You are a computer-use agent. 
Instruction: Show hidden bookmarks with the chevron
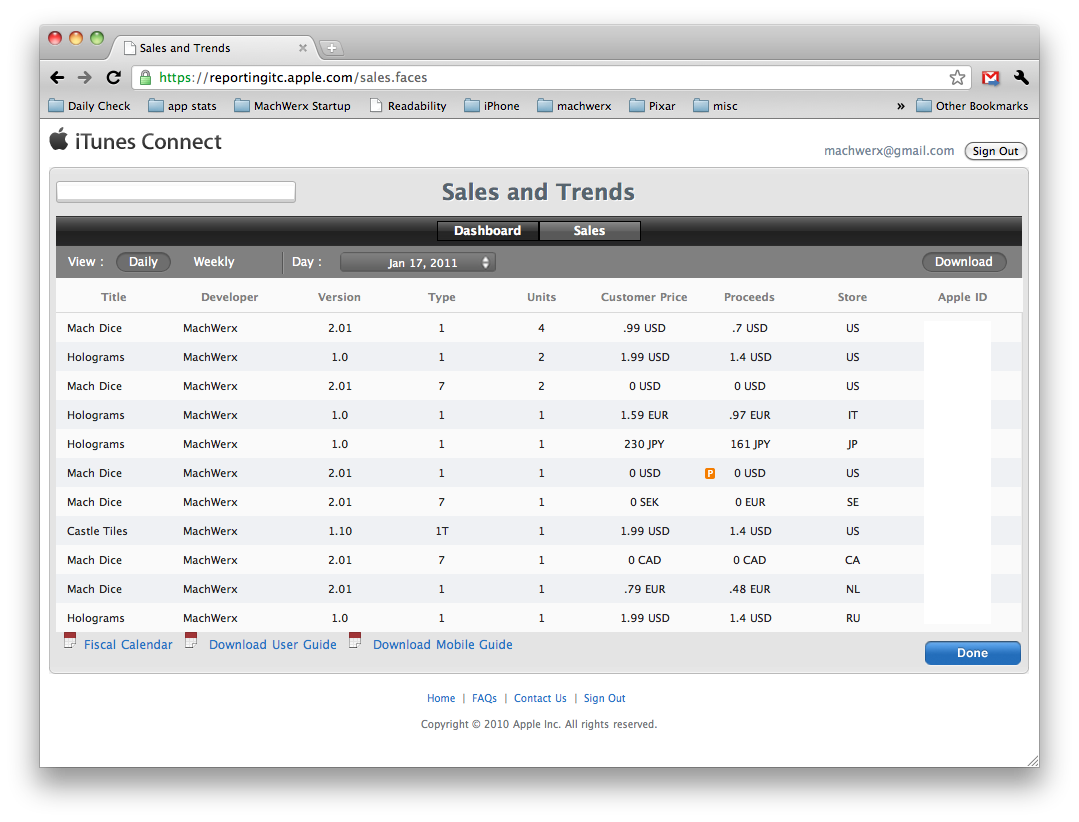901,106
